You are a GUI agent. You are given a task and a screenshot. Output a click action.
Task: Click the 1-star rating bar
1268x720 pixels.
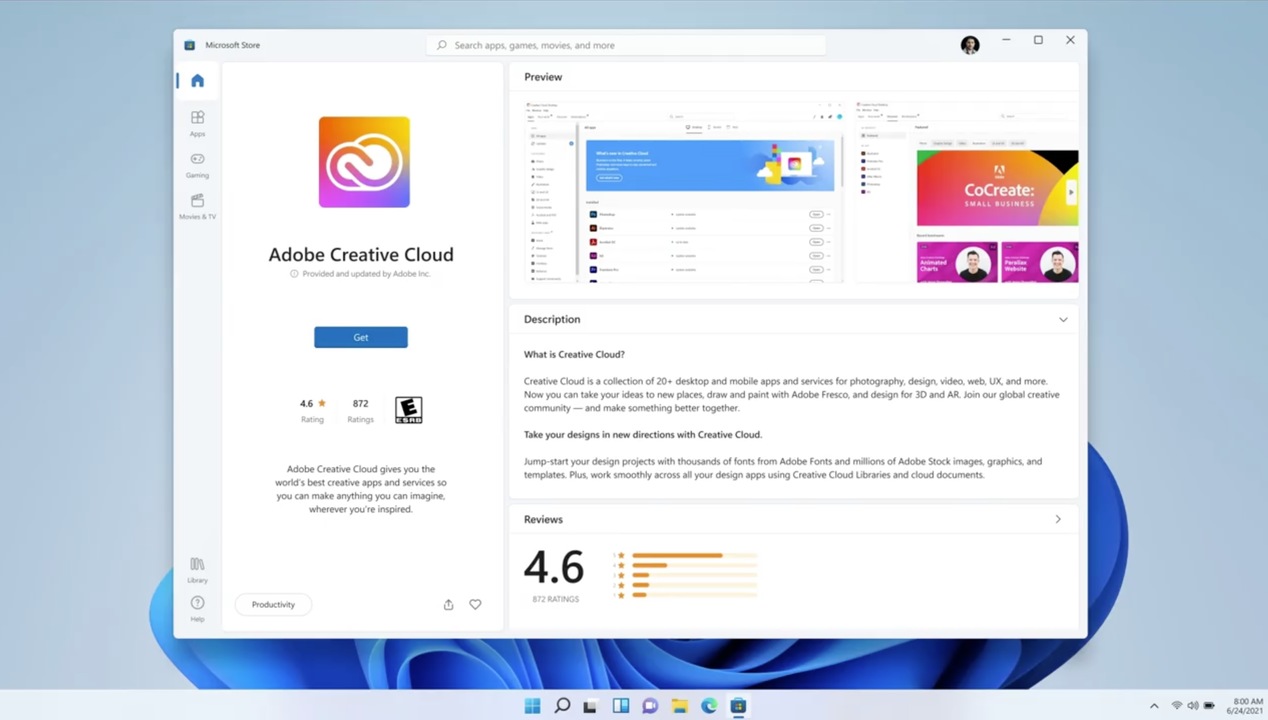[694, 595]
